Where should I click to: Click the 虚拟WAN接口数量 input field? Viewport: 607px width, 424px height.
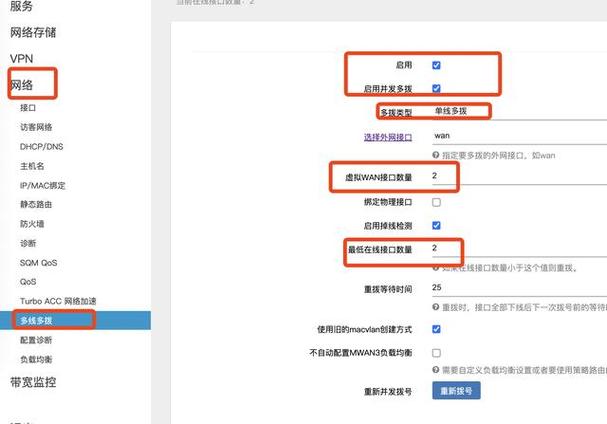520,176
